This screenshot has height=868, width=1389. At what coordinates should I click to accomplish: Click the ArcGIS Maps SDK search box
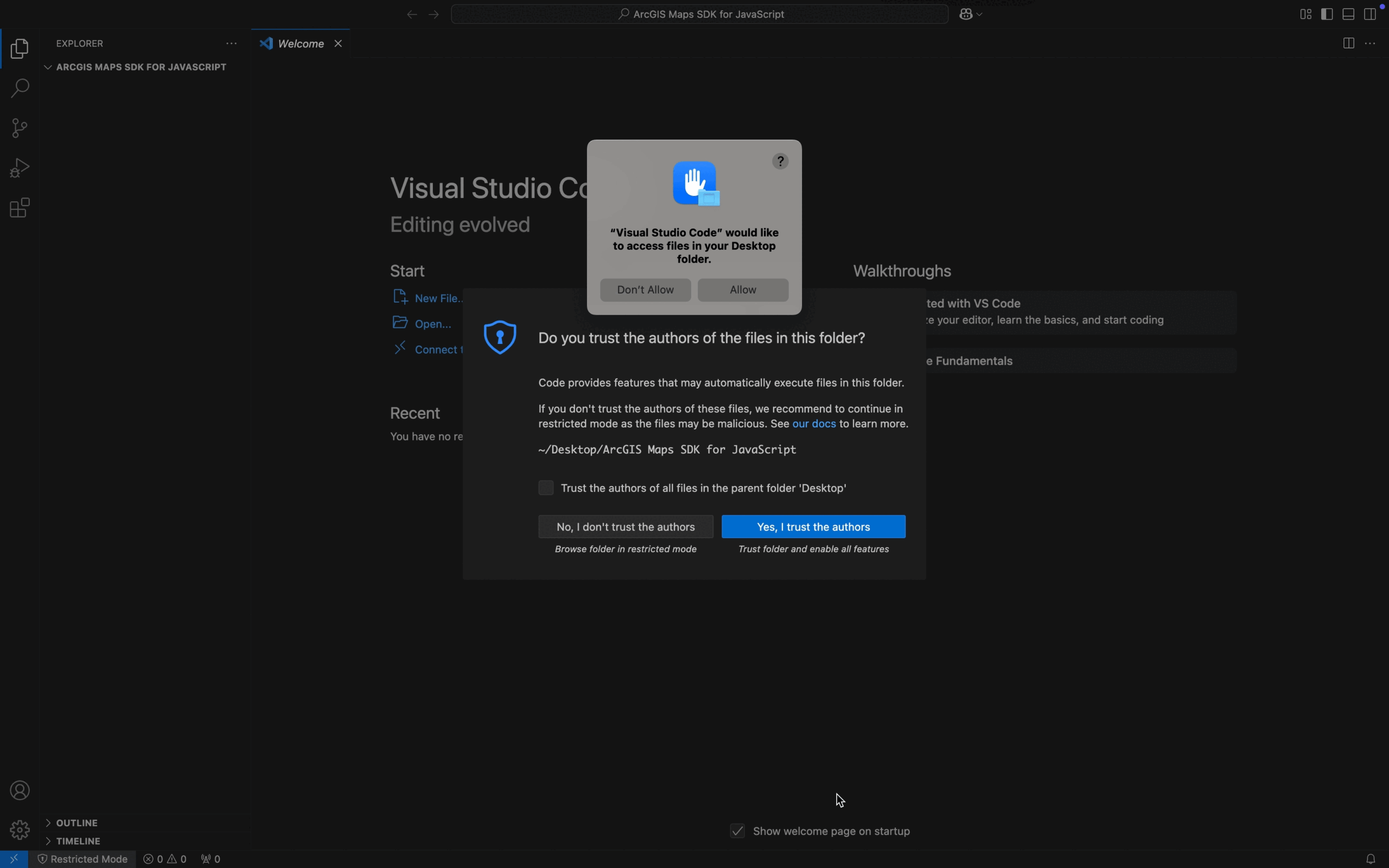click(700, 14)
